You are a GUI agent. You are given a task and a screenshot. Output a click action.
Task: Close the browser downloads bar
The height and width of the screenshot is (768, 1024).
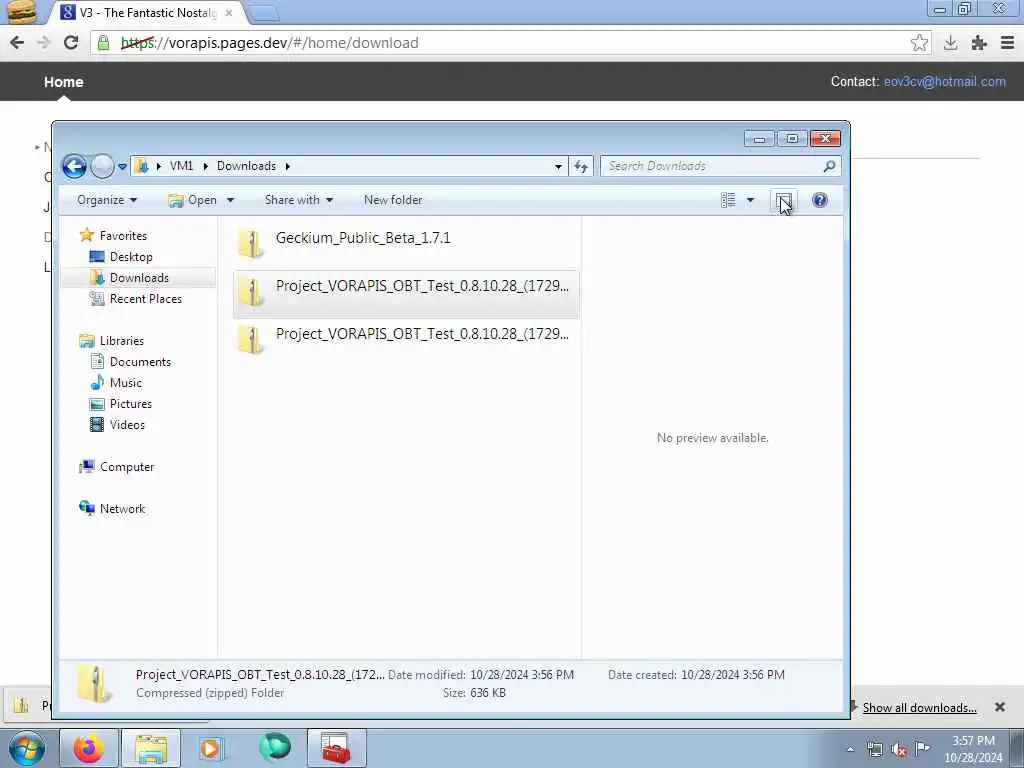[999, 707]
